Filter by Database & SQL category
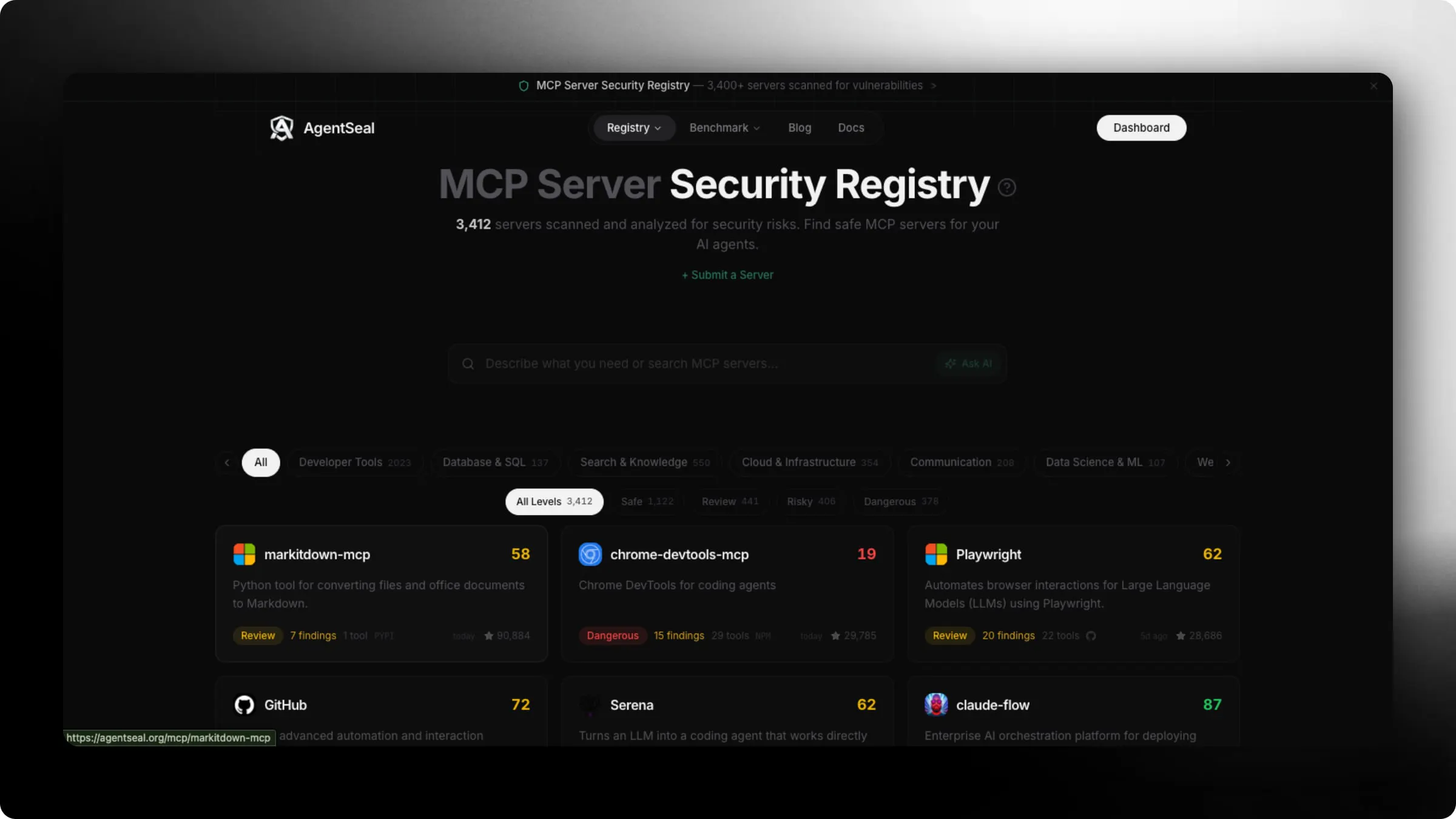The width and height of the screenshot is (1456, 819). pos(496,462)
